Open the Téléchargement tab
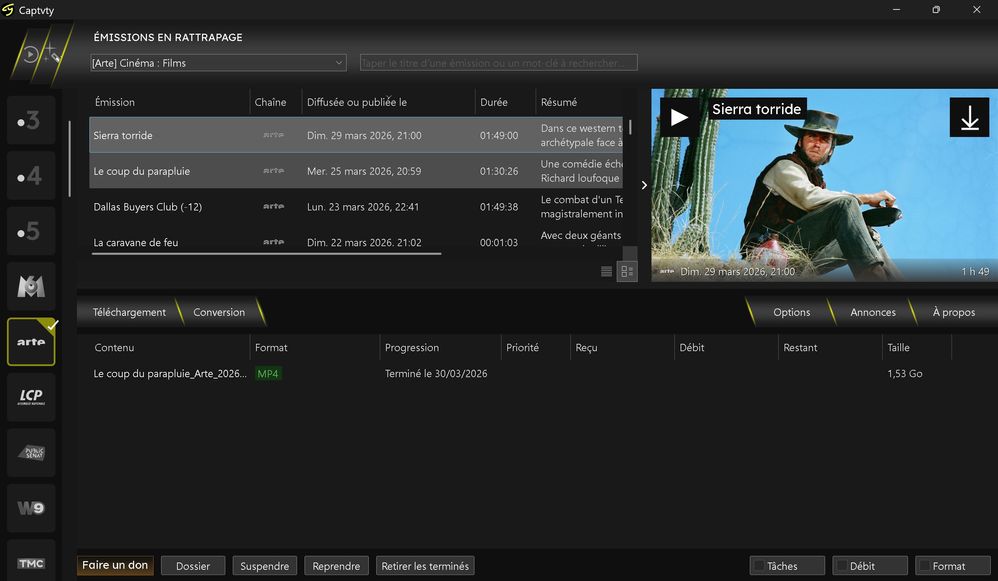998x581 pixels. (x=129, y=312)
